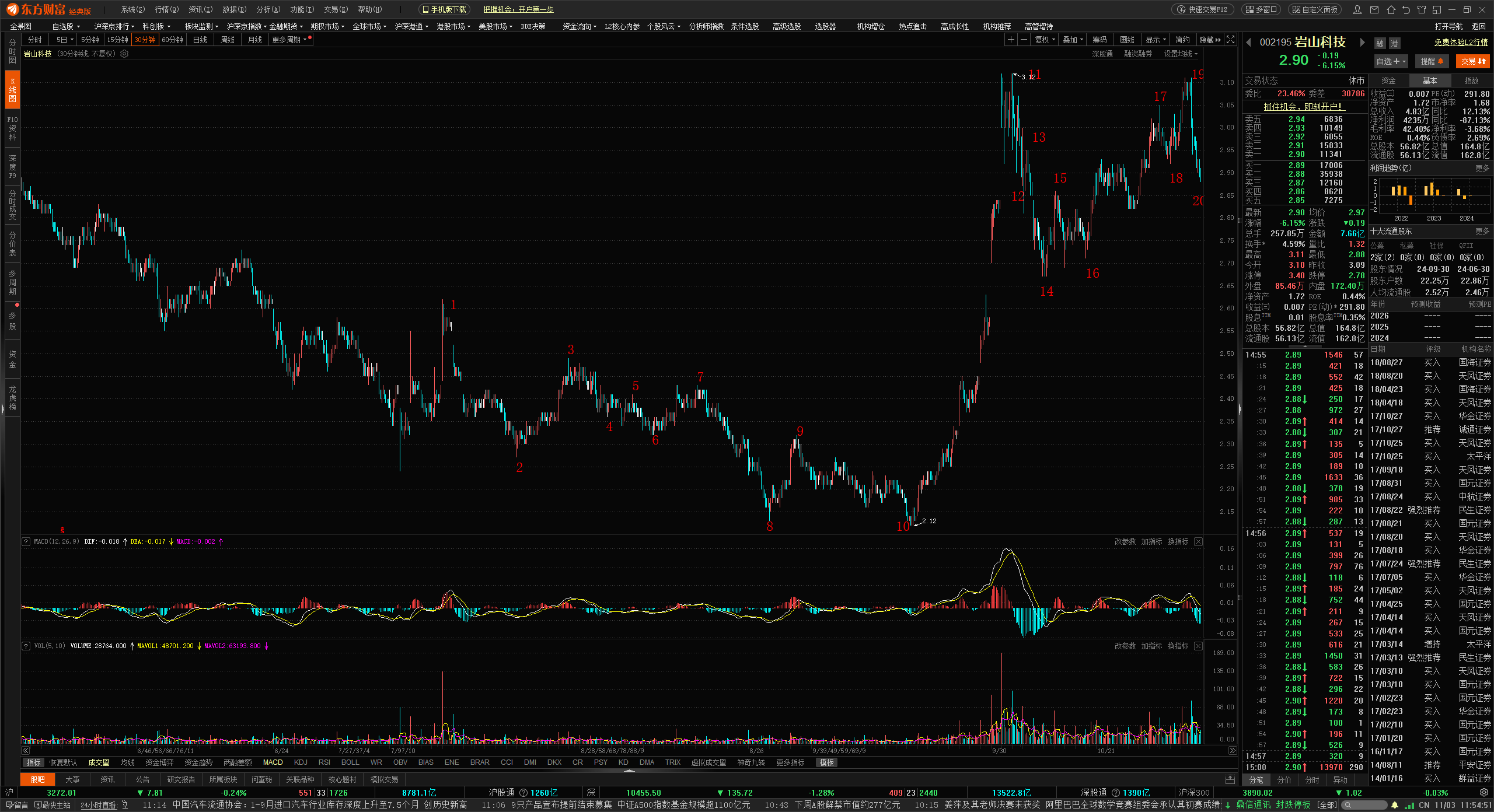Switch chart to 周线 period
Viewport: 1494px width, 812px height.
(x=228, y=40)
